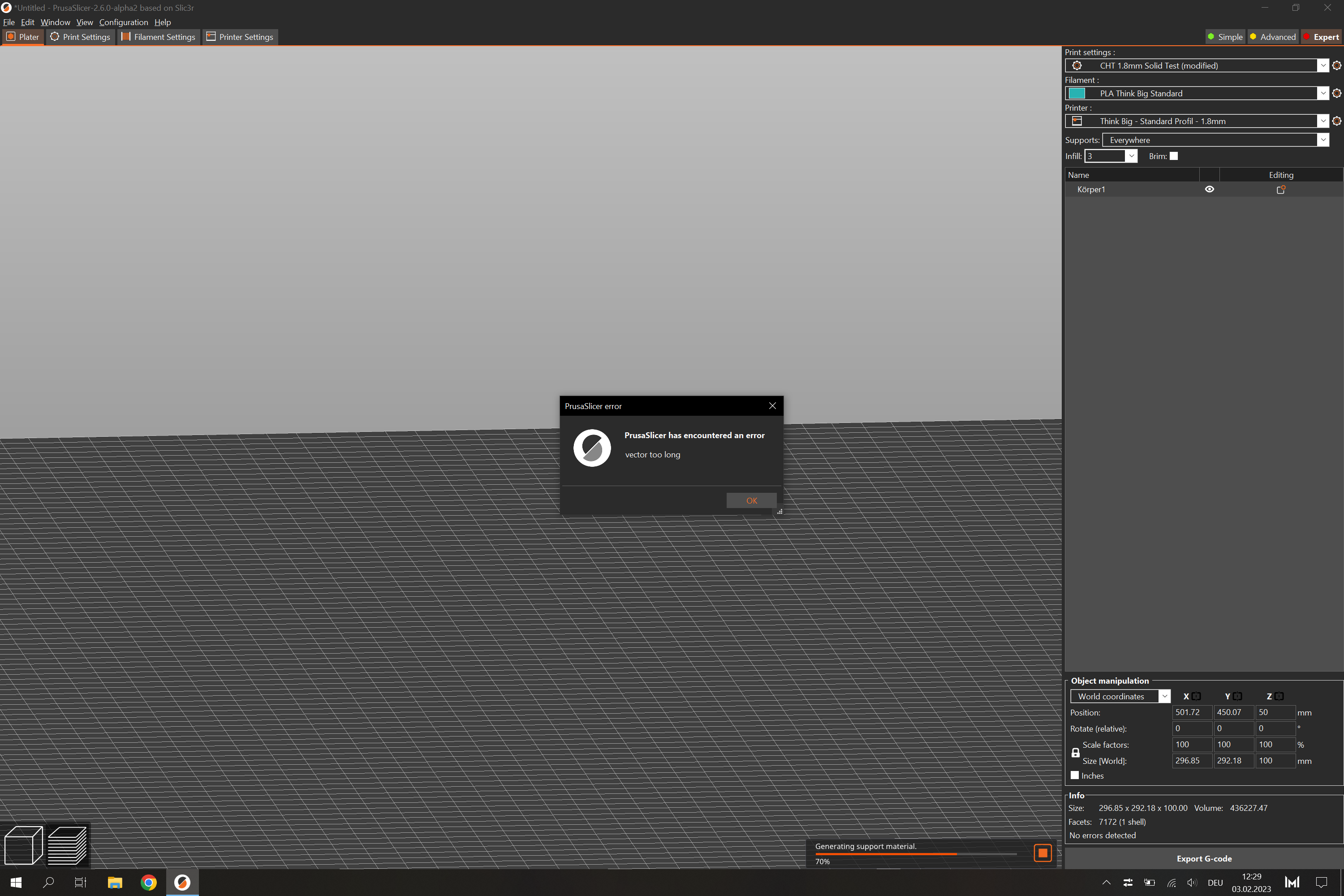This screenshot has height=896, width=1344.
Task: Click Export G-code button
Action: coord(1204,858)
